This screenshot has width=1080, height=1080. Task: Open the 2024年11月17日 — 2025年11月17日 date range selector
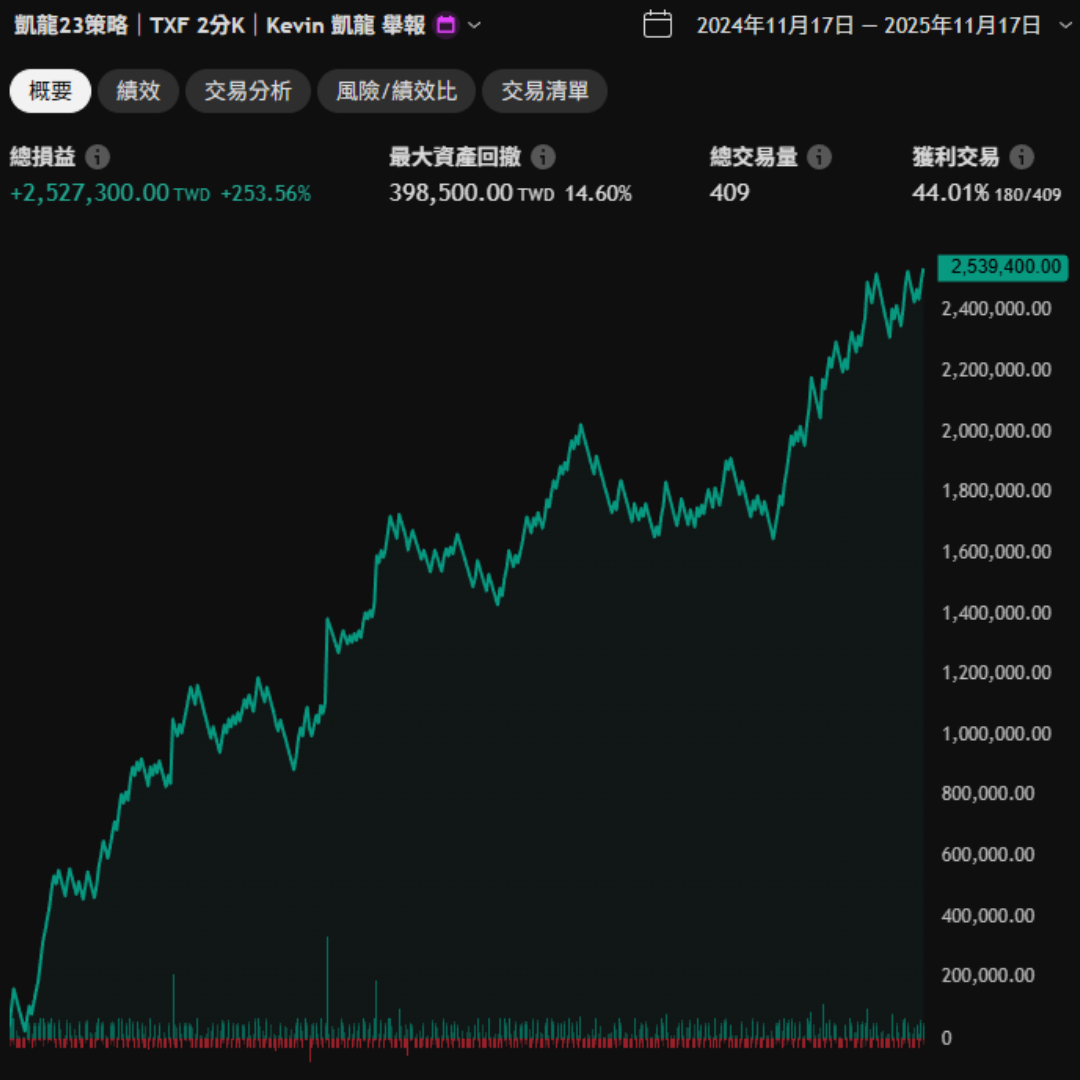pos(868,26)
